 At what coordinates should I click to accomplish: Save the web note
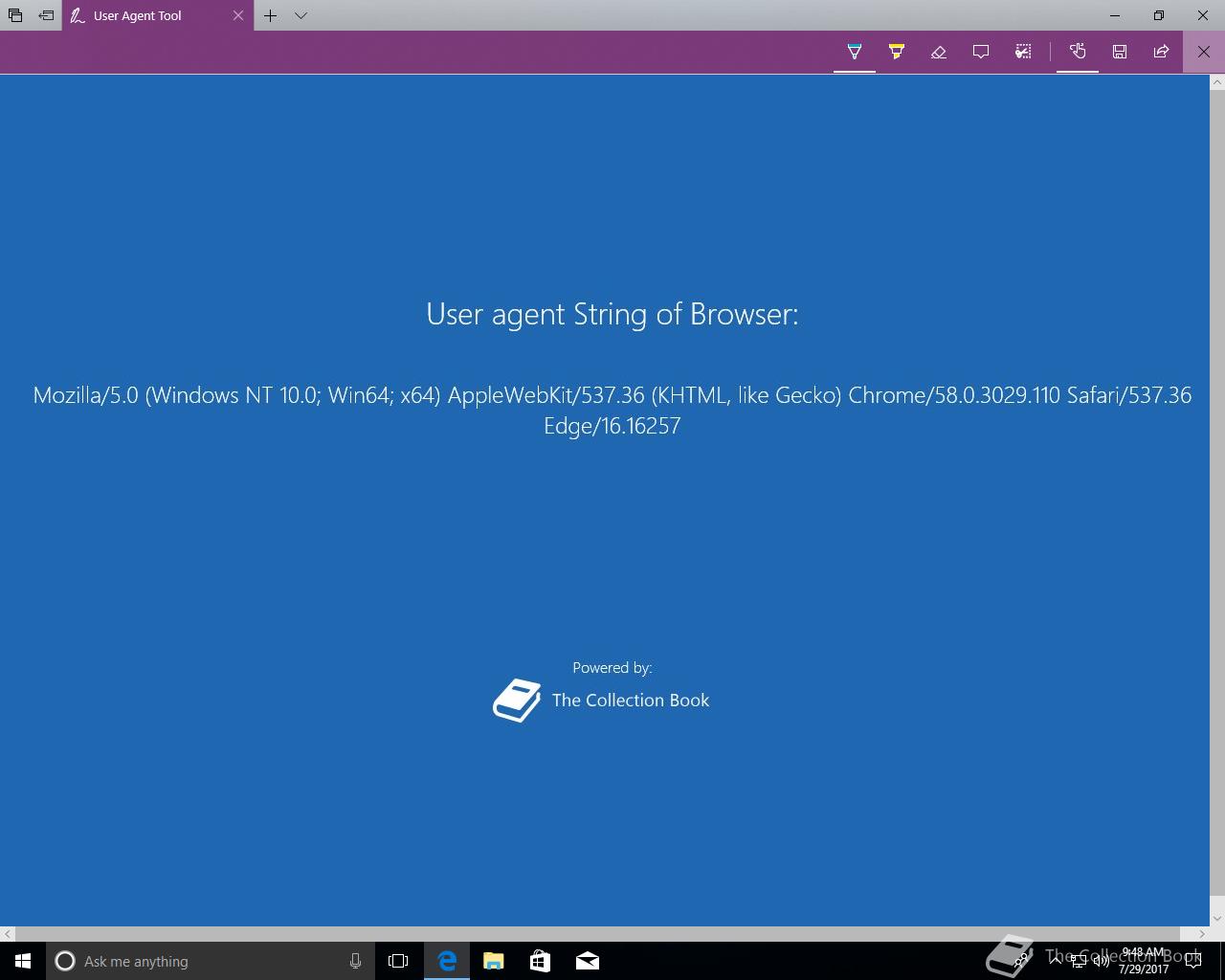click(x=1120, y=52)
